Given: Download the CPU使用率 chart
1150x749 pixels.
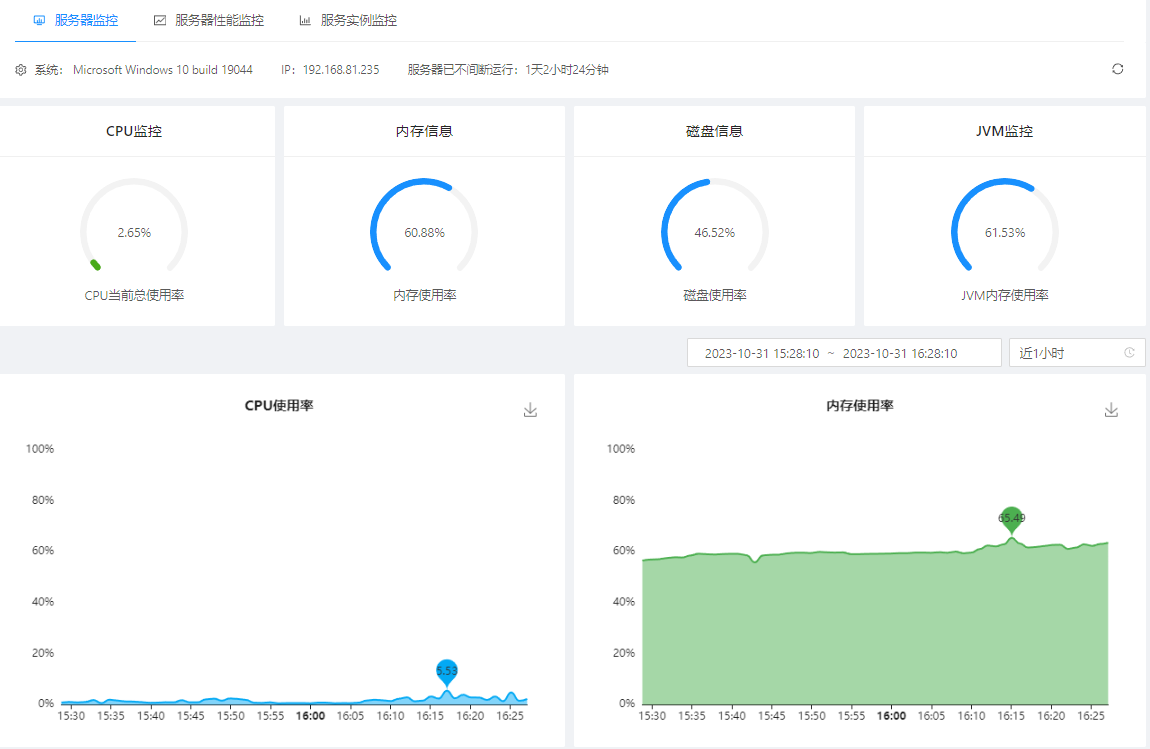Looking at the screenshot, I should (x=530, y=410).
